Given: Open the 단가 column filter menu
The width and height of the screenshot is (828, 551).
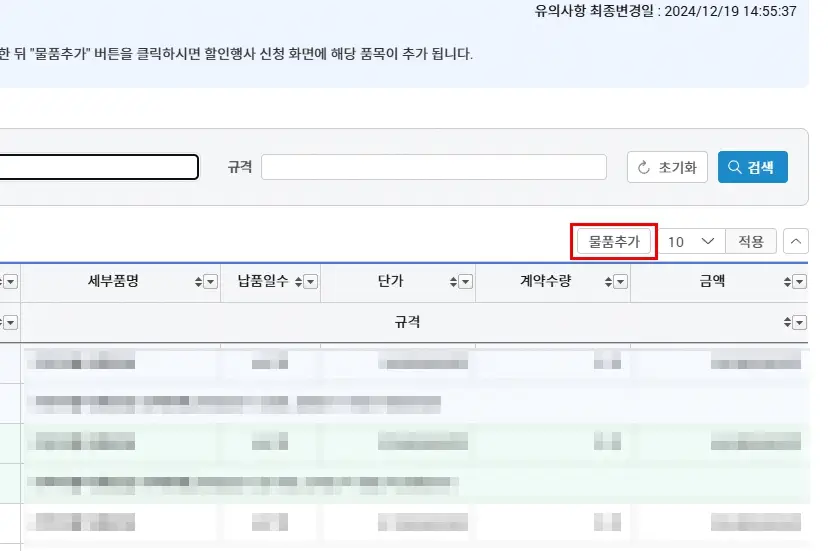Looking at the screenshot, I should (467, 283).
